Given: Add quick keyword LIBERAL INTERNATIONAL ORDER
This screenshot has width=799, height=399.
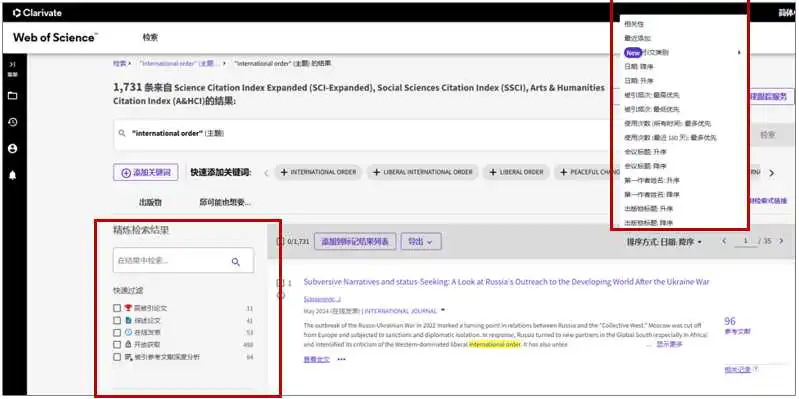Looking at the screenshot, I should pos(422,173).
